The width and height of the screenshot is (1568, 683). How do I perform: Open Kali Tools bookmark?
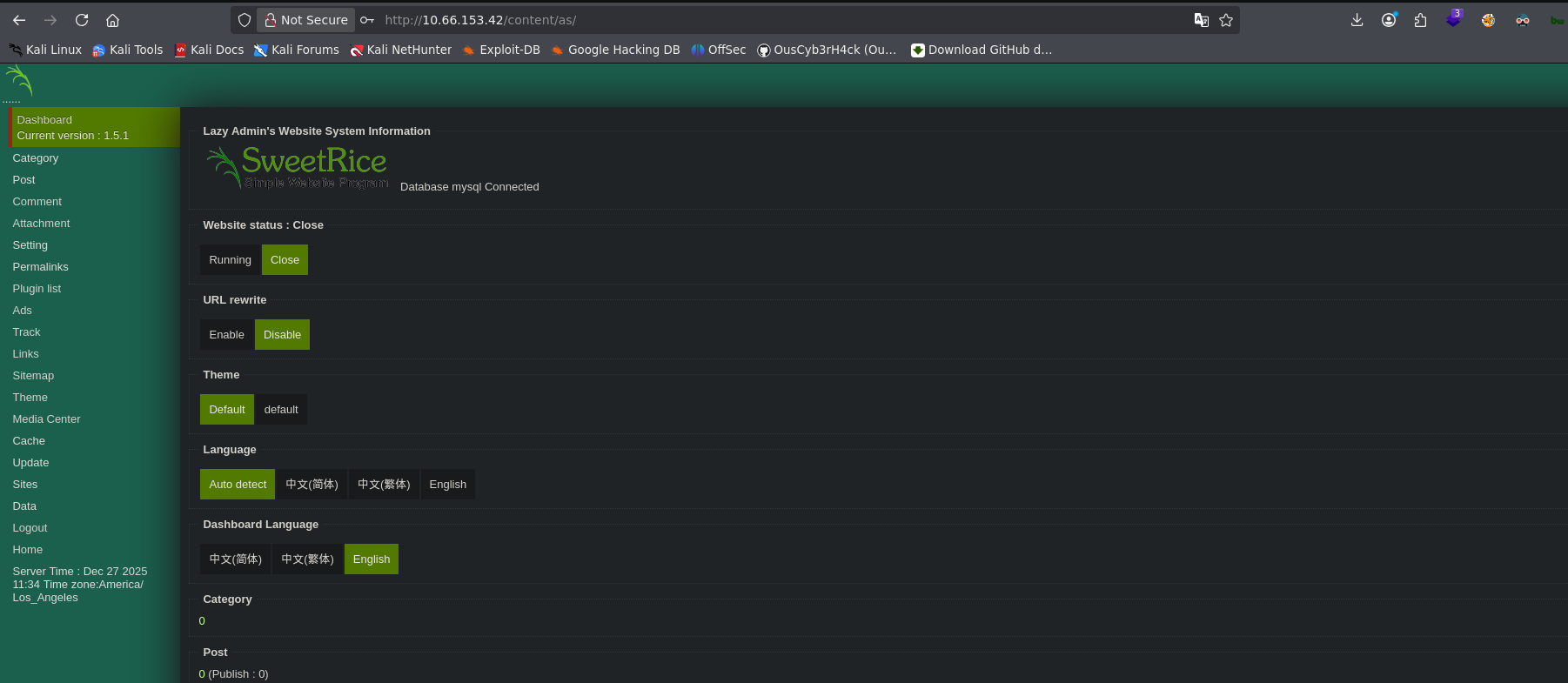[128, 50]
